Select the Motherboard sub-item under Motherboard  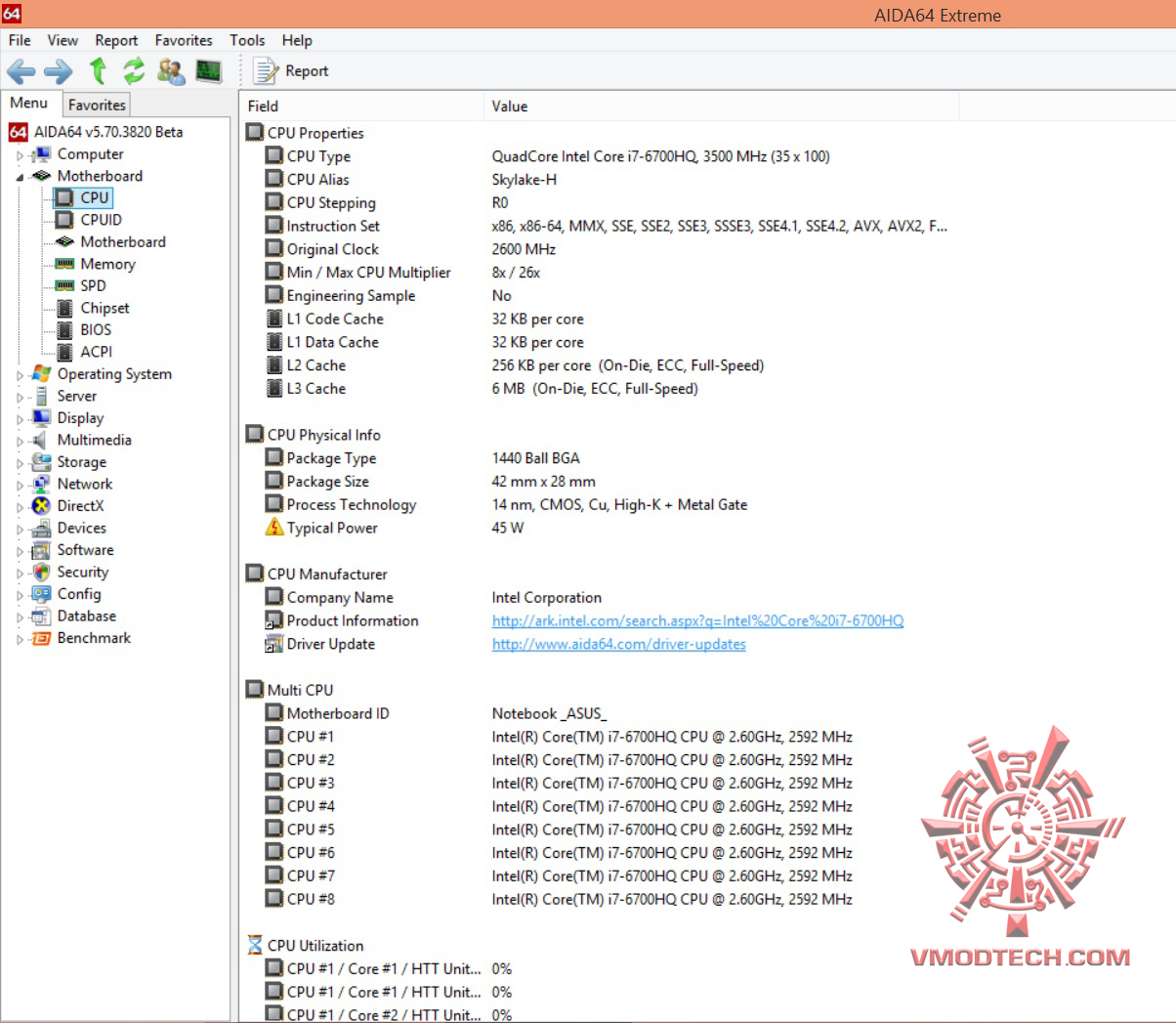click(x=123, y=241)
